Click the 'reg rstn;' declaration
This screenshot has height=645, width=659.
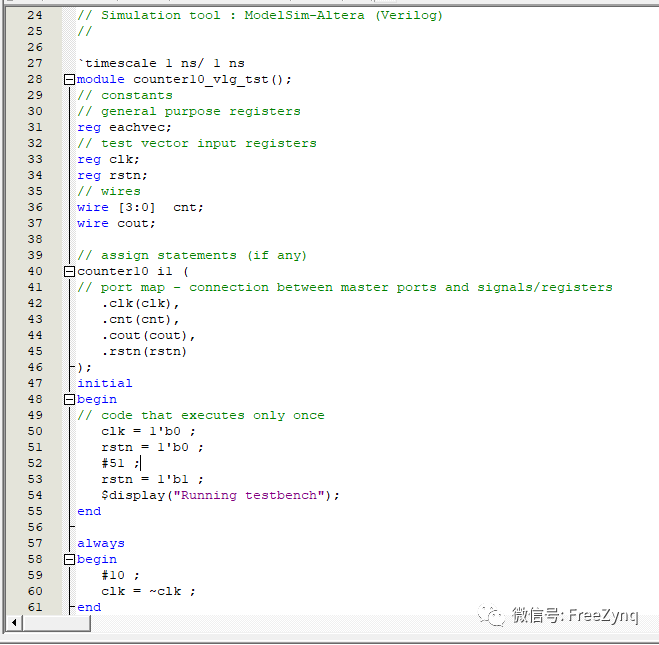tap(112, 176)
